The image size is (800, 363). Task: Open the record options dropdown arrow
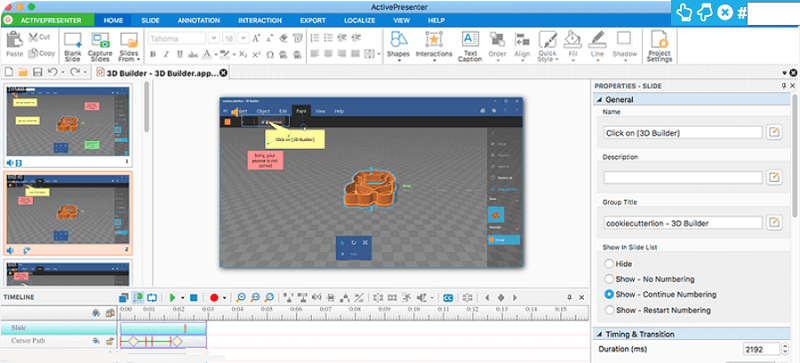point(224,298)
